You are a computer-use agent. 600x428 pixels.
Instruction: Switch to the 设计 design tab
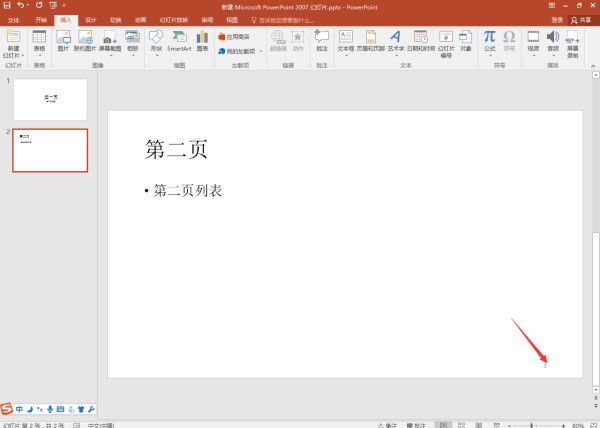click(90, 19)
